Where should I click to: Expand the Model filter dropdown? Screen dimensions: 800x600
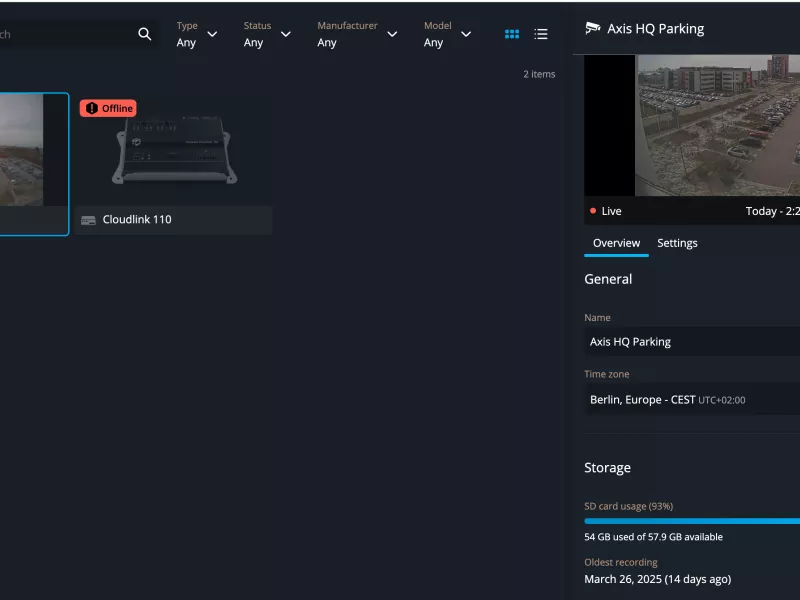point(447,34)
